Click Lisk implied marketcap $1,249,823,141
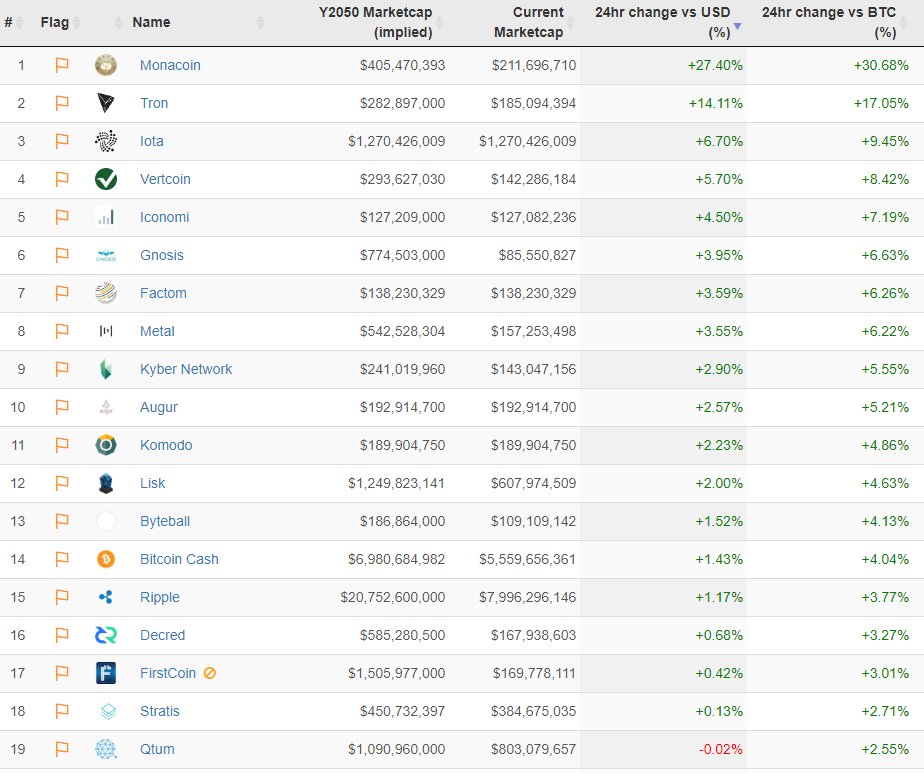This screenshot has width=924, height=774. point(396,483)
